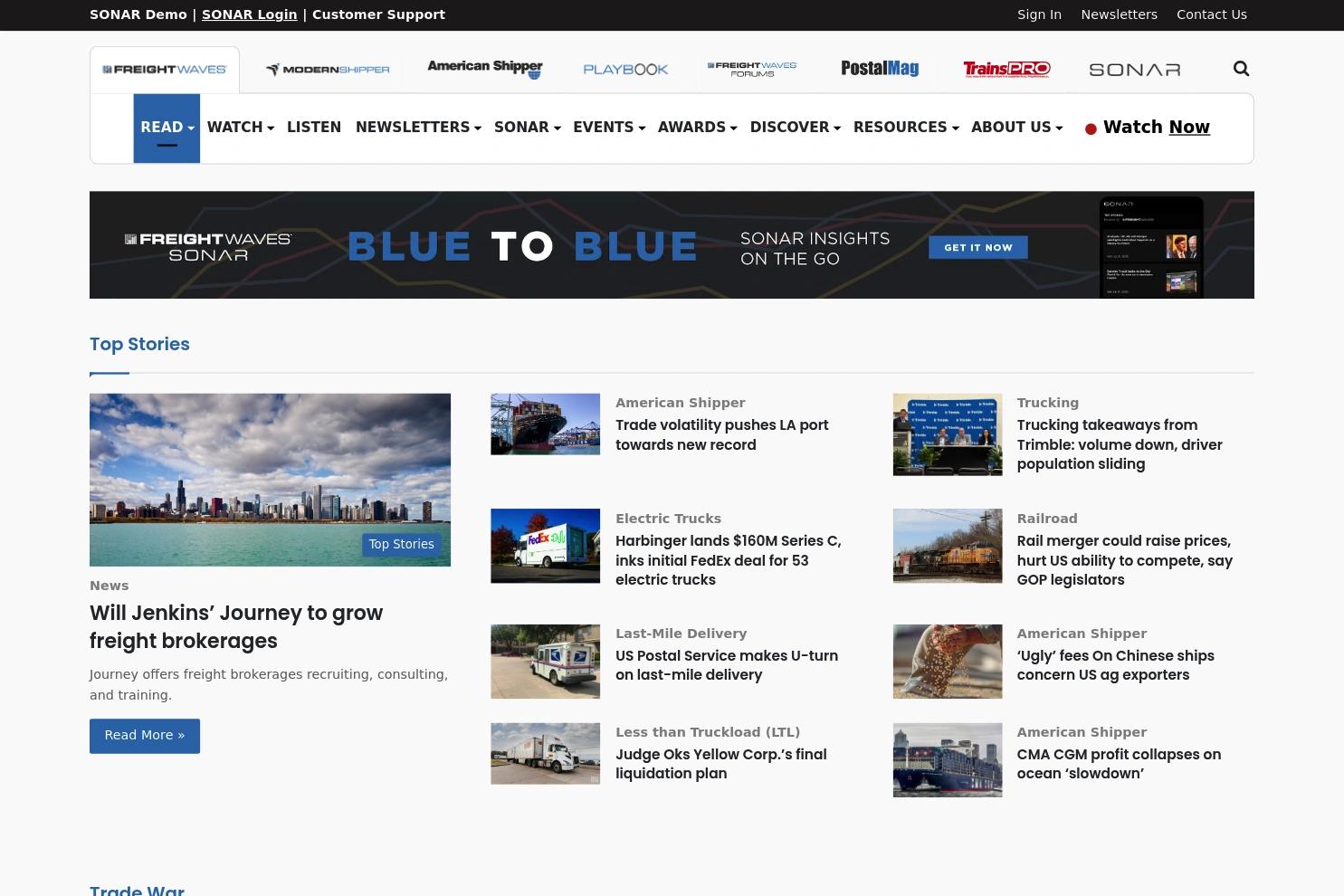Viewport: 1344px width, 896px height.
Task: Open 'Rail merger could raise prices' article
Action: point(1125,560)
